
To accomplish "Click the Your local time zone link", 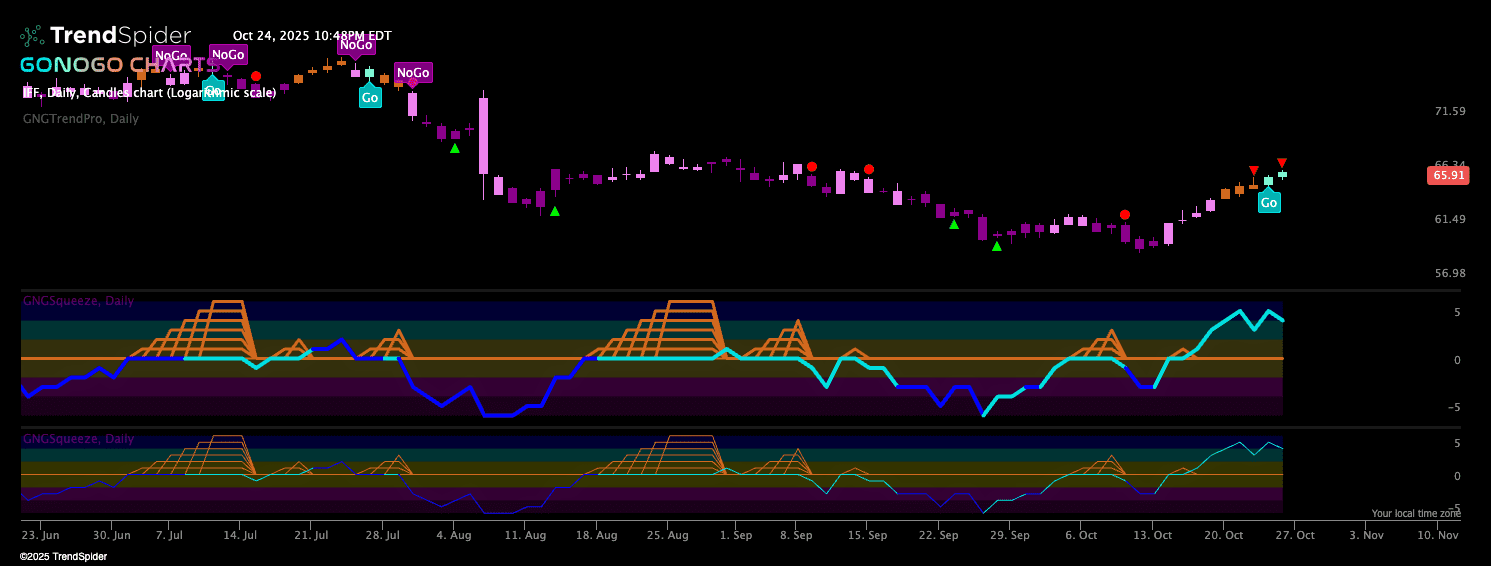I will [1416, 513].
